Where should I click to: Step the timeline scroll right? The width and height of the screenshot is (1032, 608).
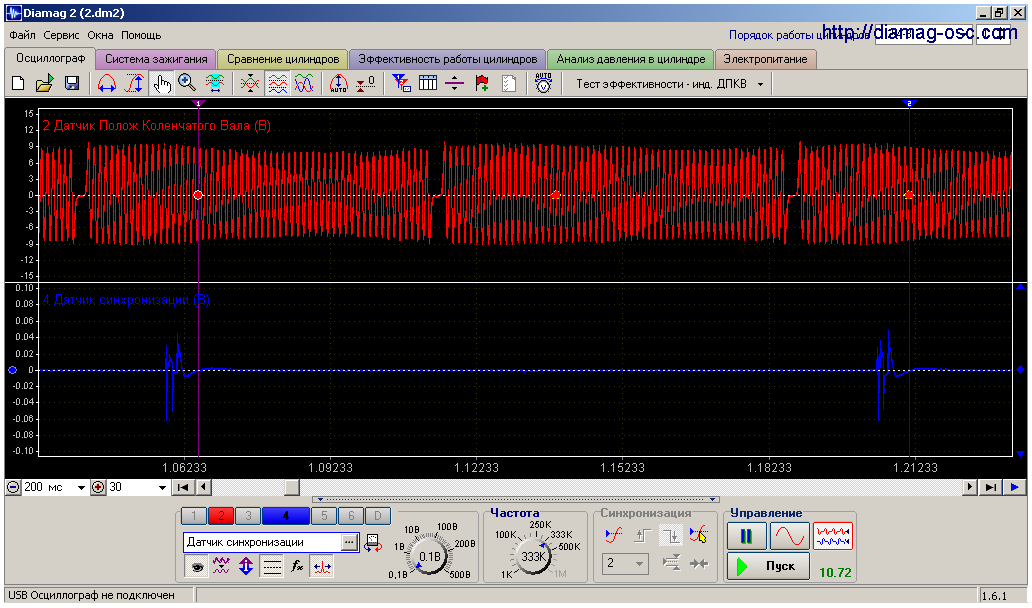click(969, 488)
